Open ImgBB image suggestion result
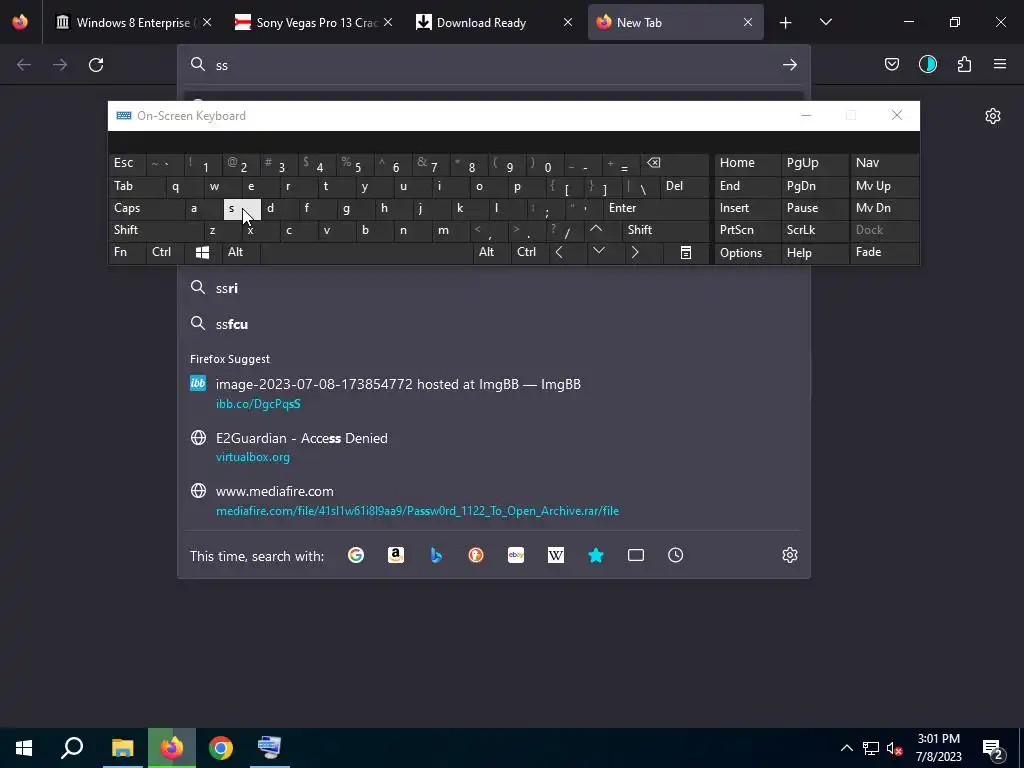The width and height of the screenshot is (1024, 768). point(493,393)
